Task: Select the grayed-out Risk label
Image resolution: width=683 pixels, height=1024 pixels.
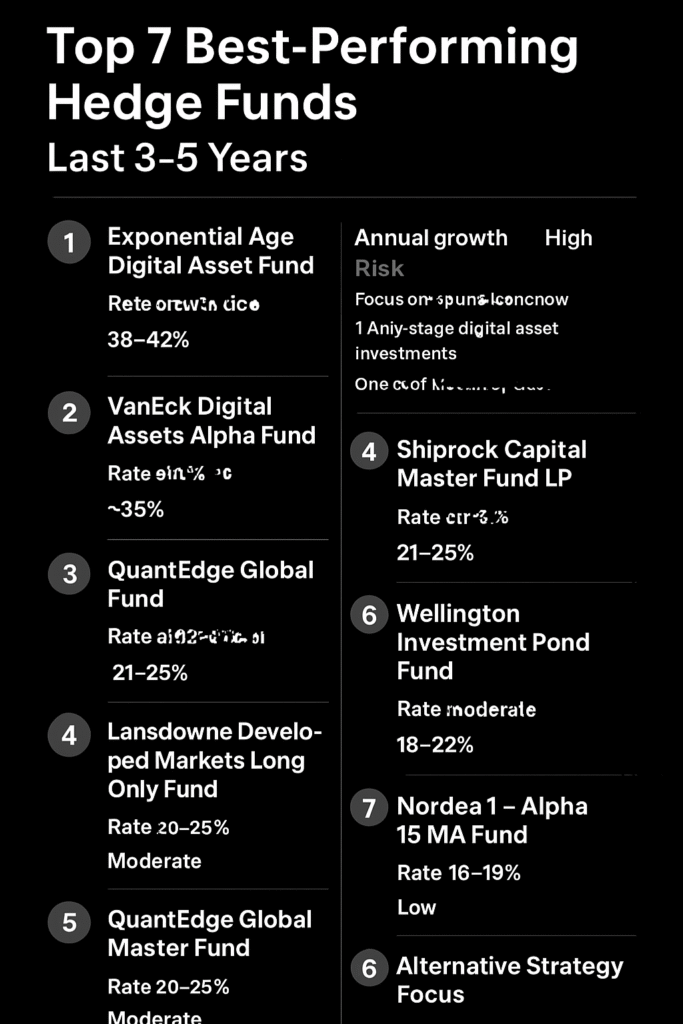Action: pos(379,268)
